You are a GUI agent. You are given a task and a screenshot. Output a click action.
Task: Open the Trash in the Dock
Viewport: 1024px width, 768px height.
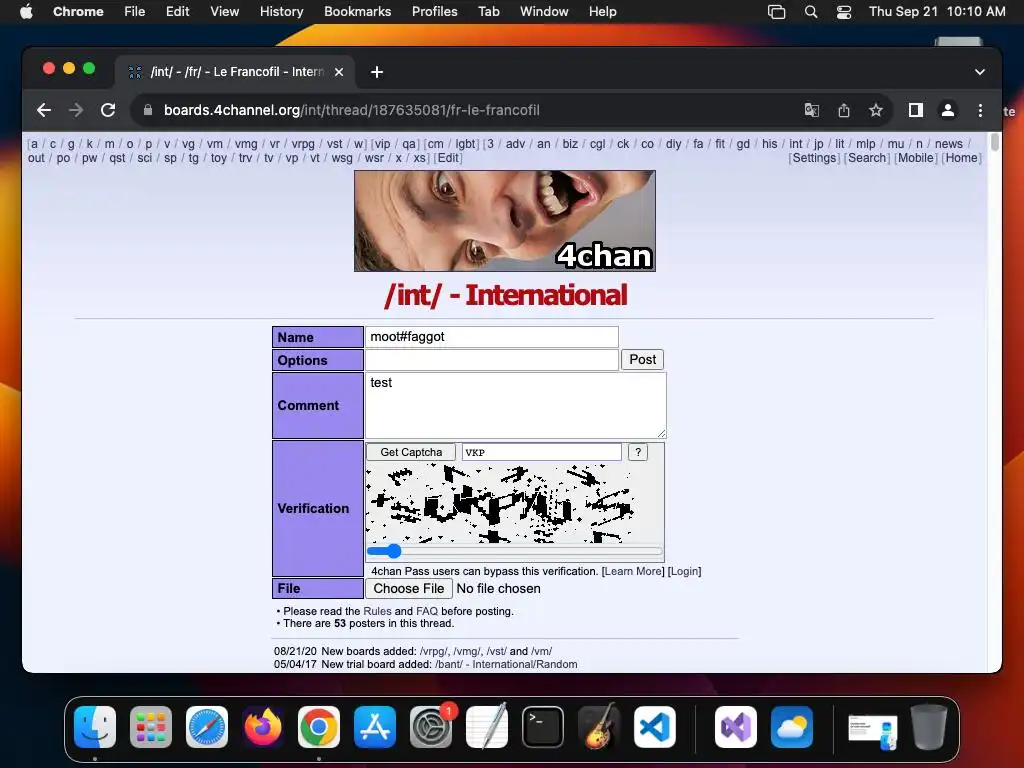[929, 727]
